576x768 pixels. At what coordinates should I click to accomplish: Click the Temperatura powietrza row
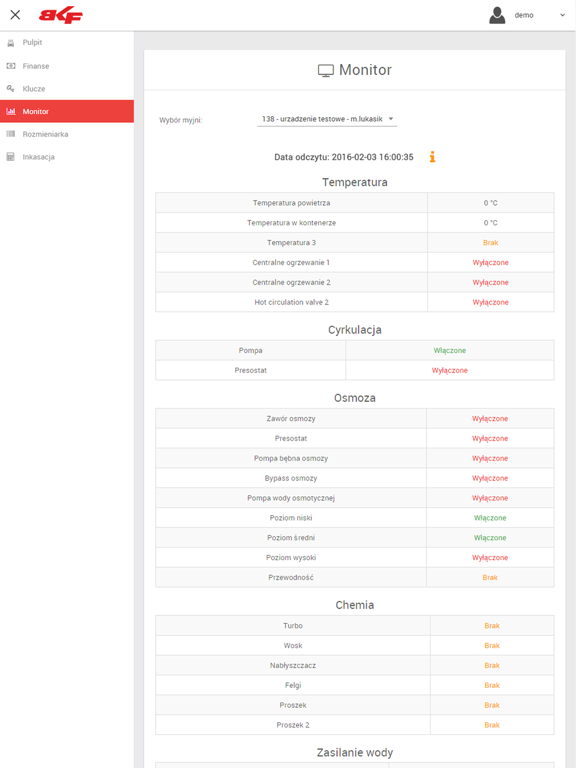(355, 203)
